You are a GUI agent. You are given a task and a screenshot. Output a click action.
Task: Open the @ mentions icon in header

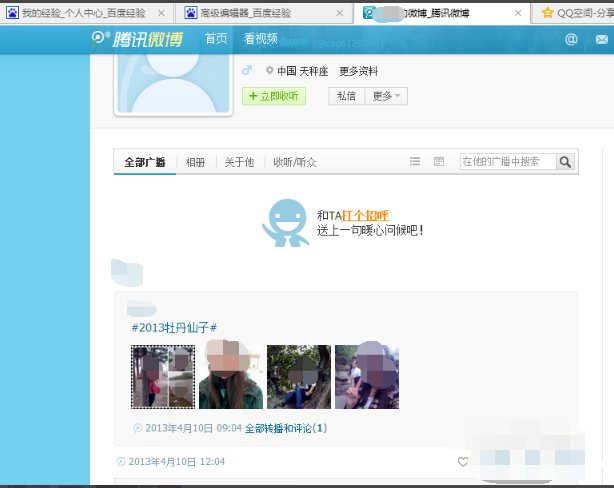(x=571, y=39)
